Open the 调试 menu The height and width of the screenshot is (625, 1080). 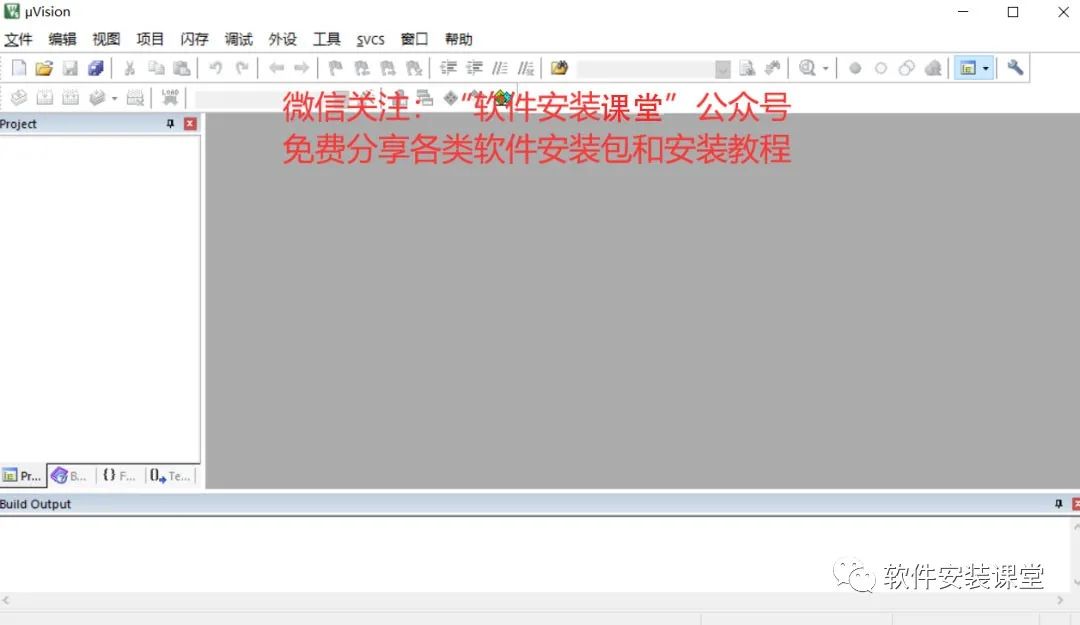tap(238, 39)
